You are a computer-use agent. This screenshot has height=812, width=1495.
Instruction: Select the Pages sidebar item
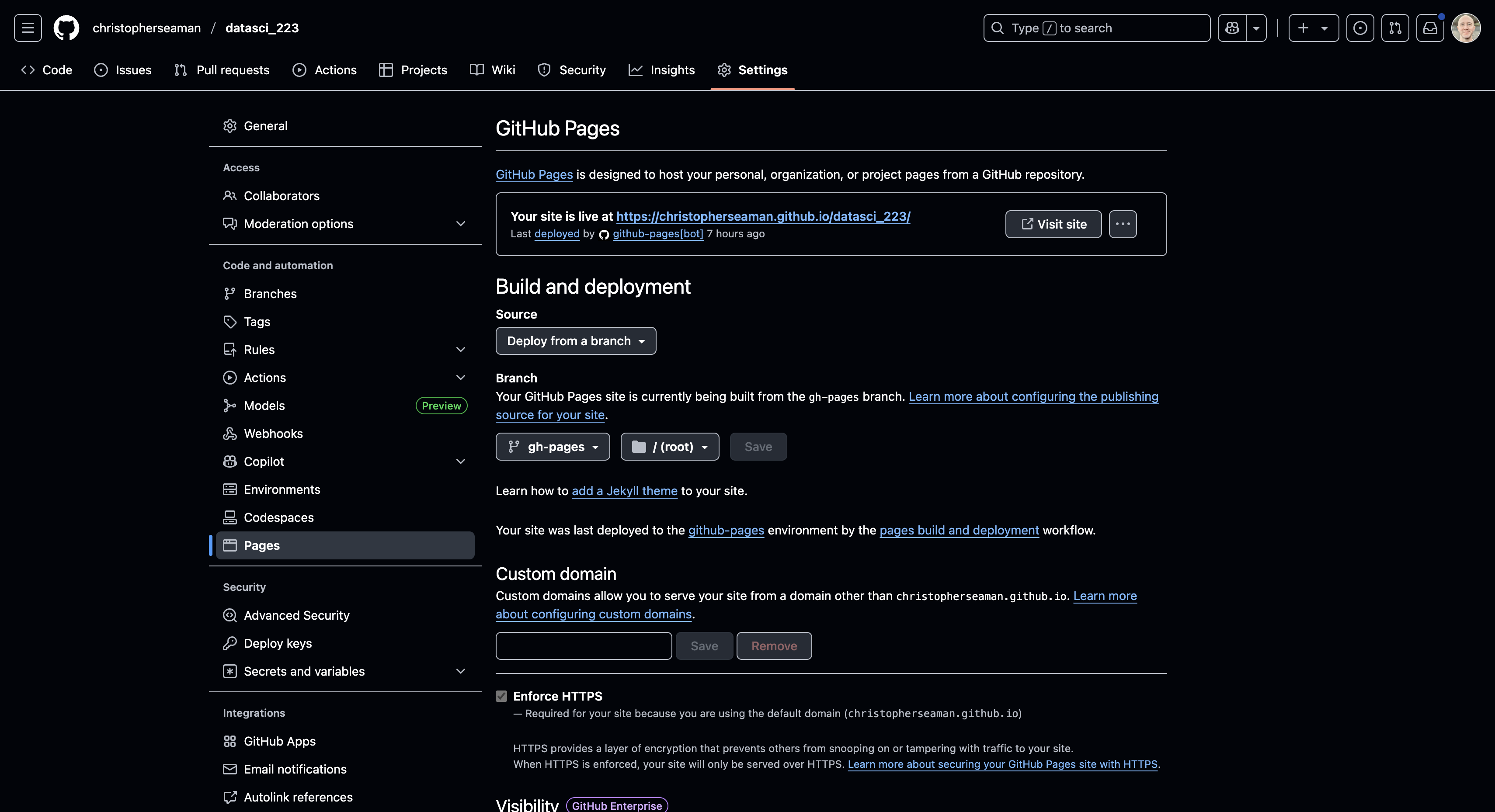tap(262, 545)
